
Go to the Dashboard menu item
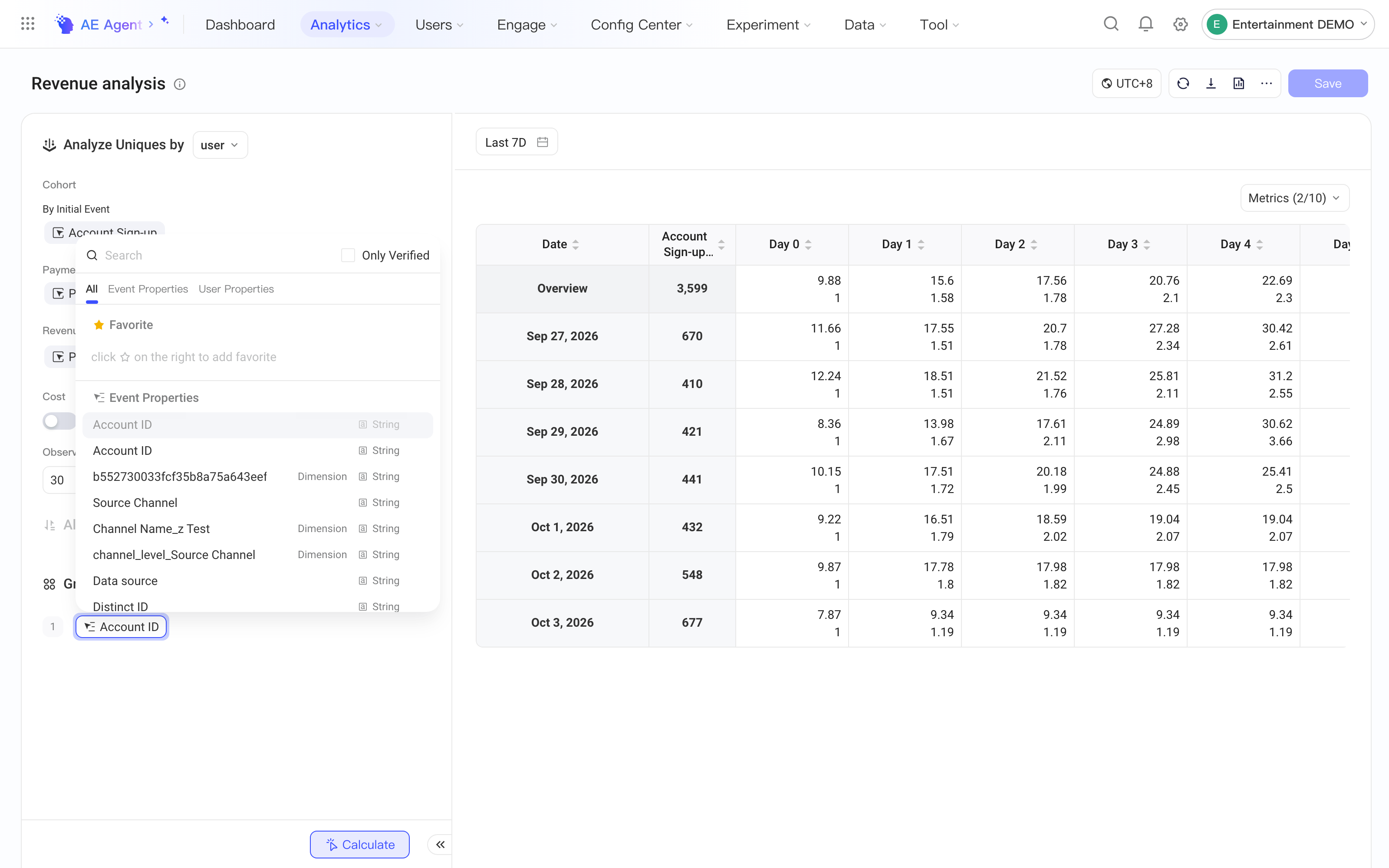(x=240, y=25)
